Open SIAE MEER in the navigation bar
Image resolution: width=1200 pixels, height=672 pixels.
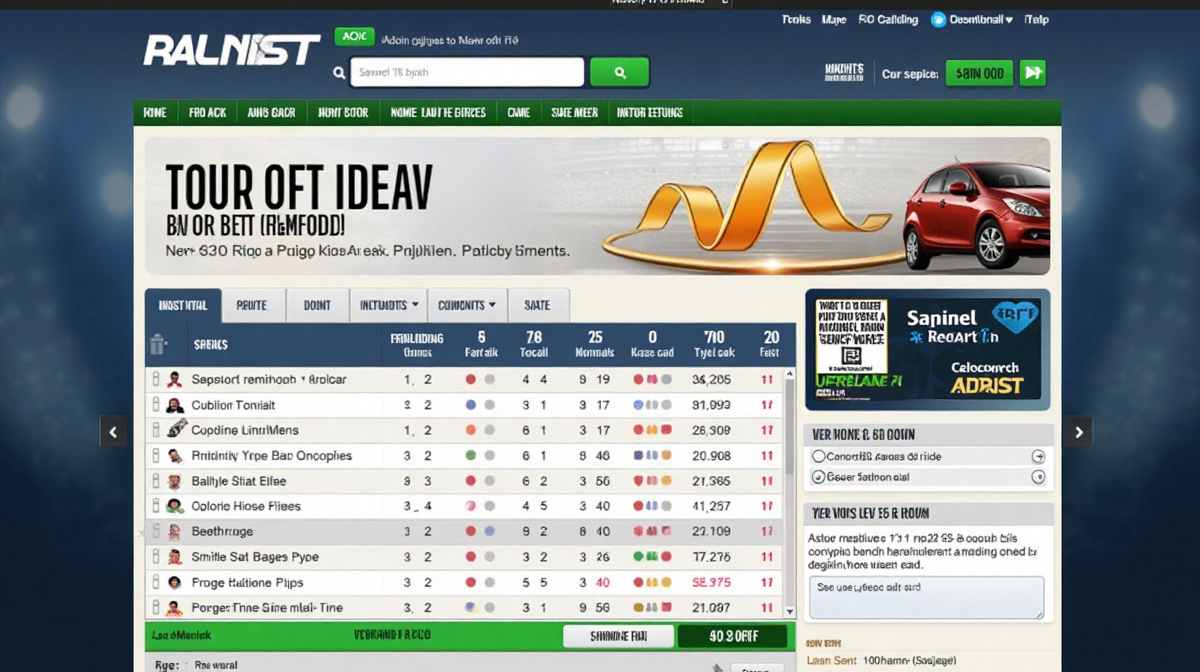[x=574, y=113]
